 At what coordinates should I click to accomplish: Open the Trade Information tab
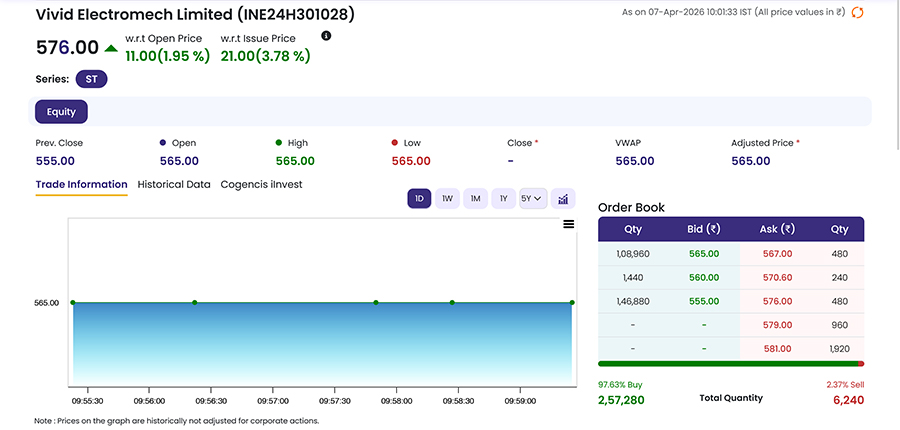[82, 185]
